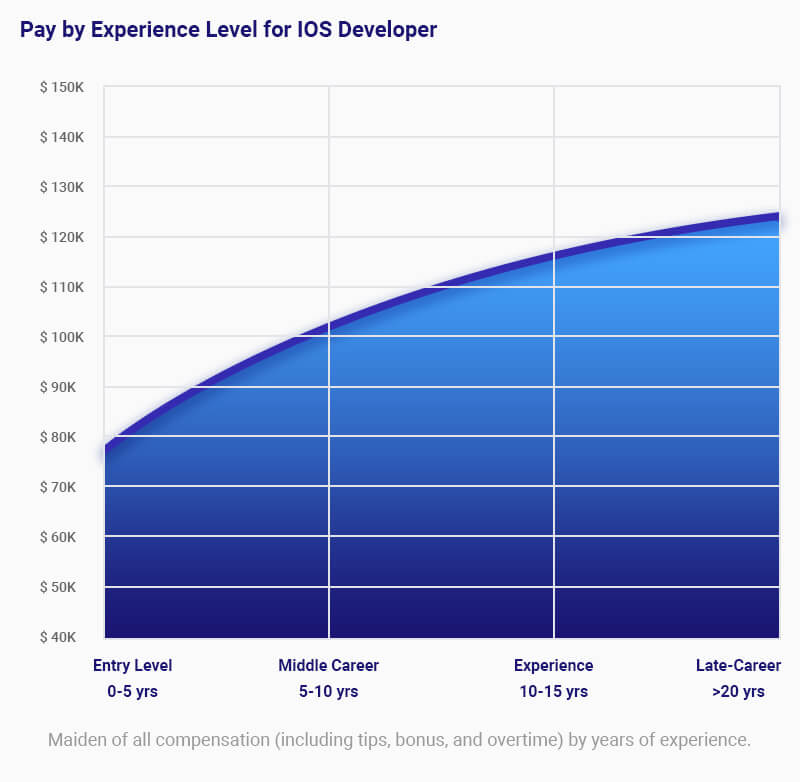Screen dimensions: 800x782
Task: Click the '10-15 yrs' label
Action: pyautogui.click(x=553, y=691)
